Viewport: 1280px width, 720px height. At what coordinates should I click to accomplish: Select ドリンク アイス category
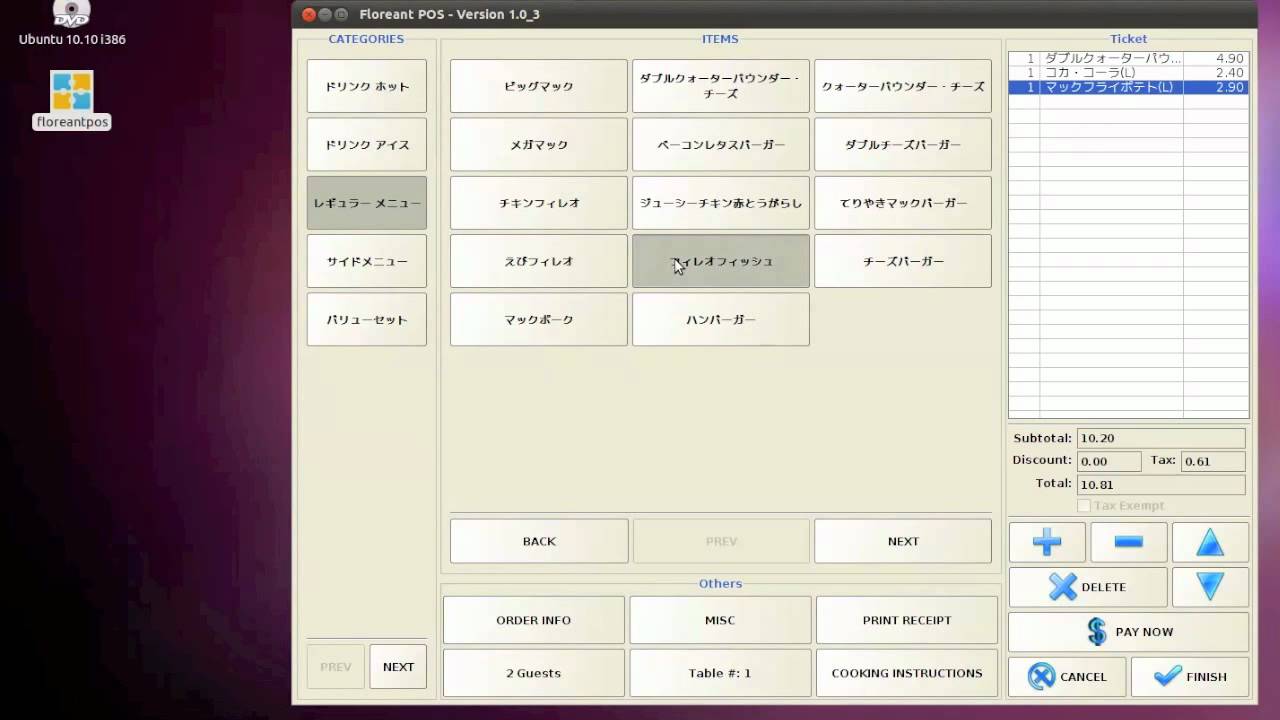(367, 145)
